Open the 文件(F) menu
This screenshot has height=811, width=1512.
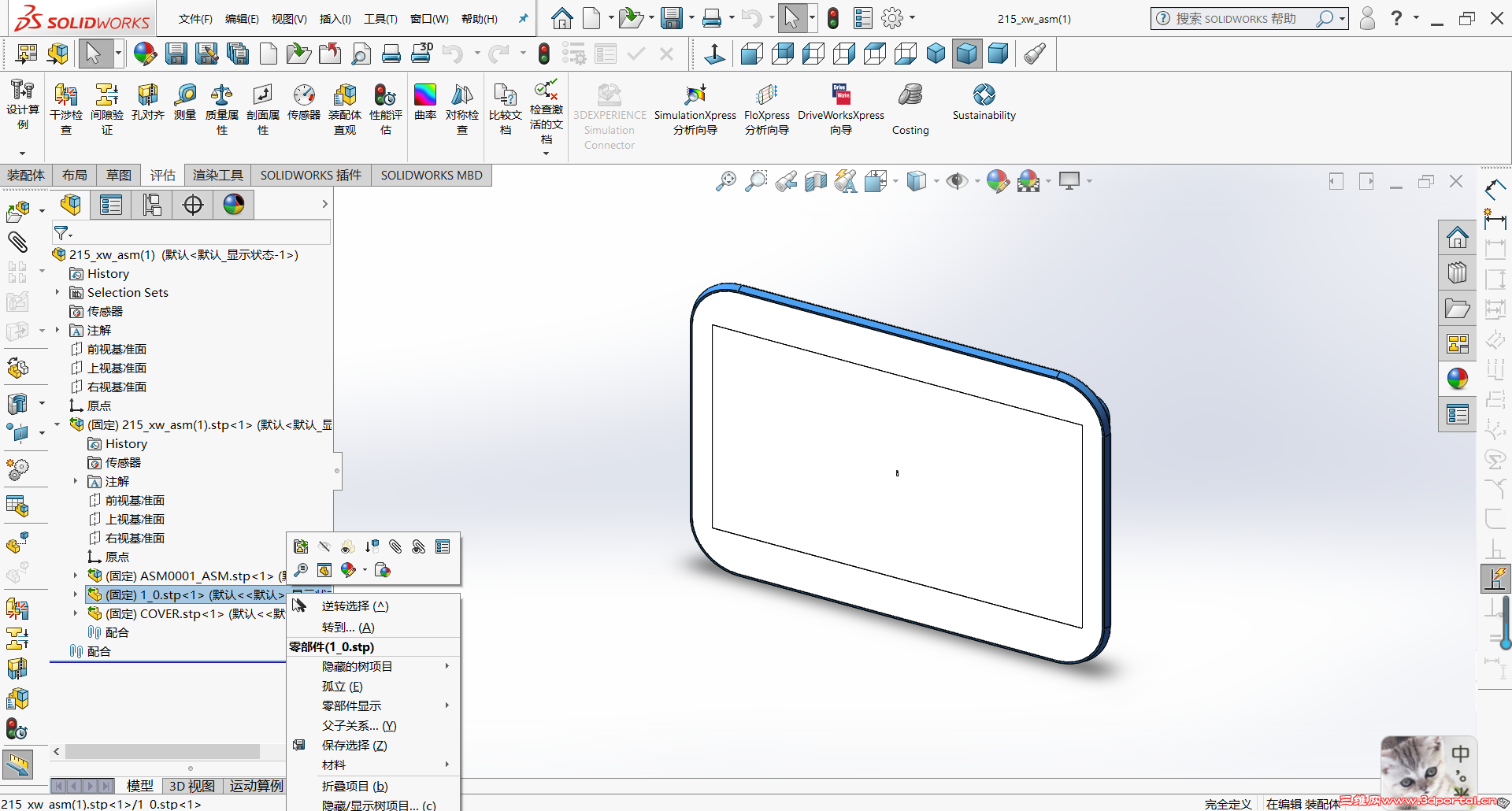195,19
